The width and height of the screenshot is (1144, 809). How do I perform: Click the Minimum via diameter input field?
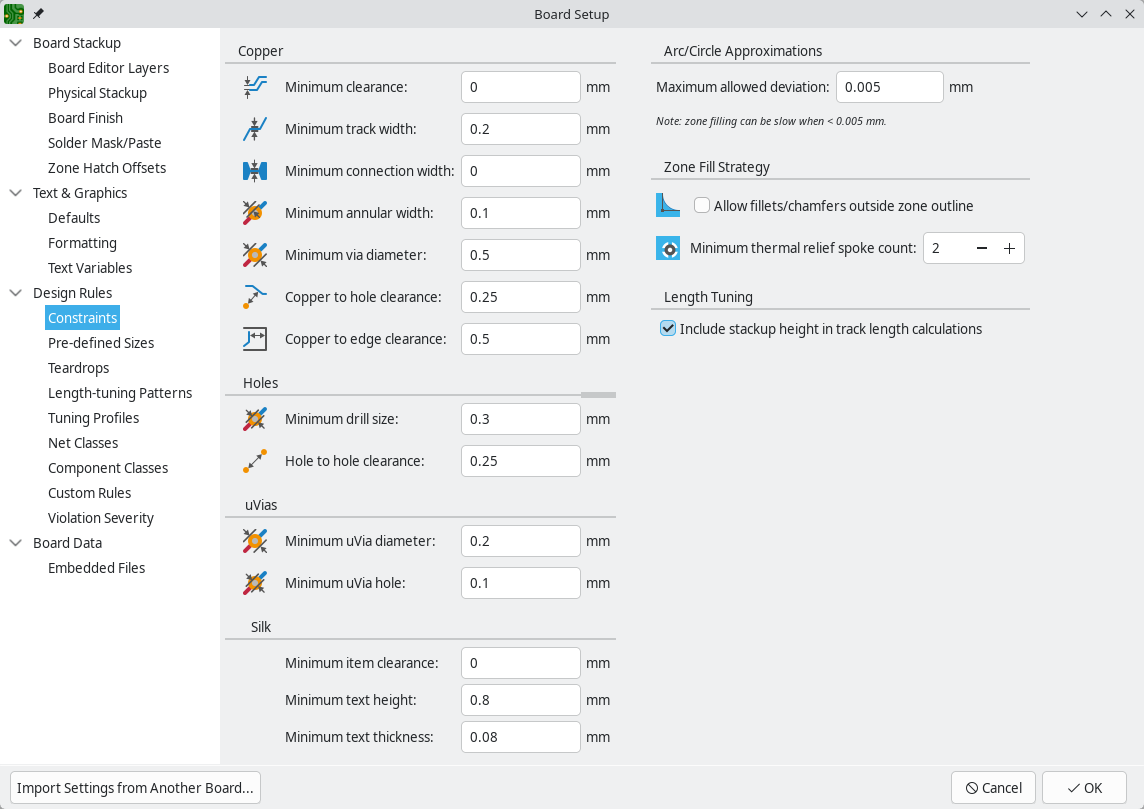coord(520,255)
